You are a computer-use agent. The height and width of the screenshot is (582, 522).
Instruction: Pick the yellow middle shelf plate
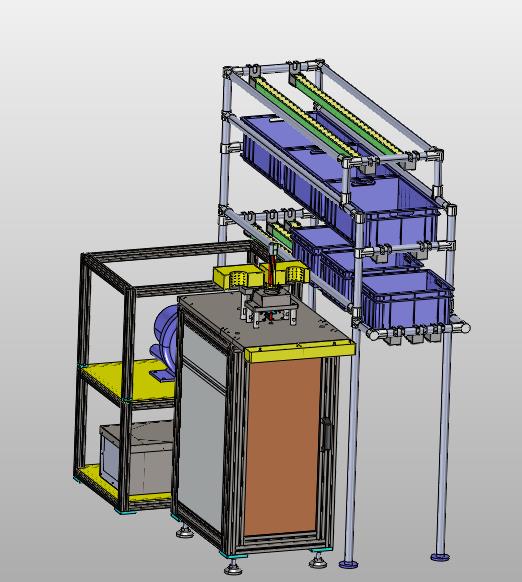129,380
